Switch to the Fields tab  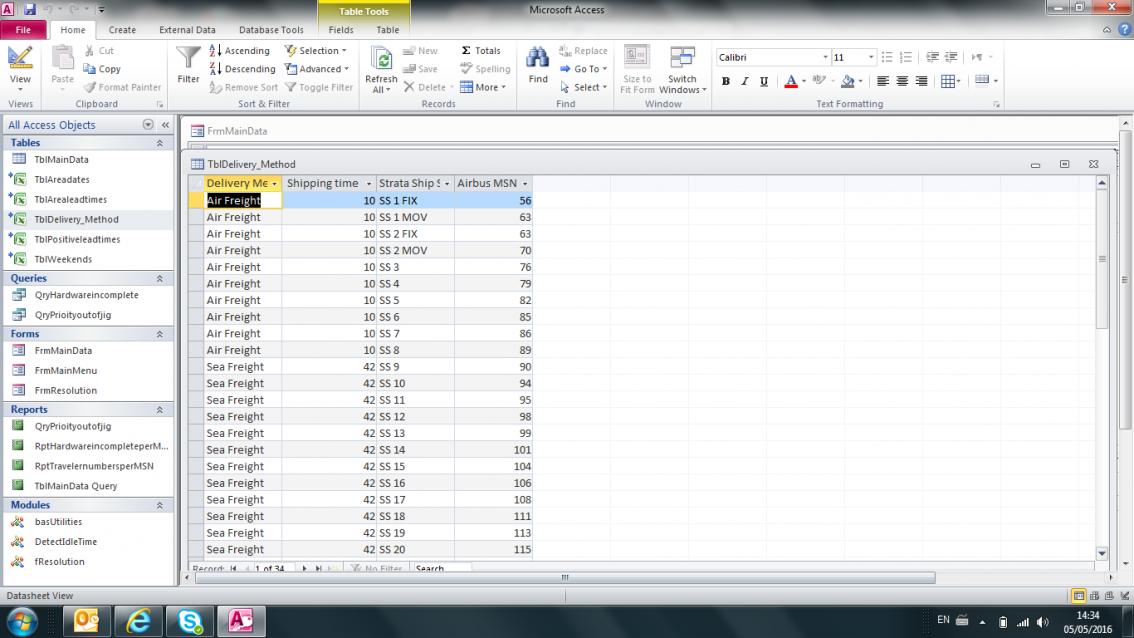click(341, 30)
